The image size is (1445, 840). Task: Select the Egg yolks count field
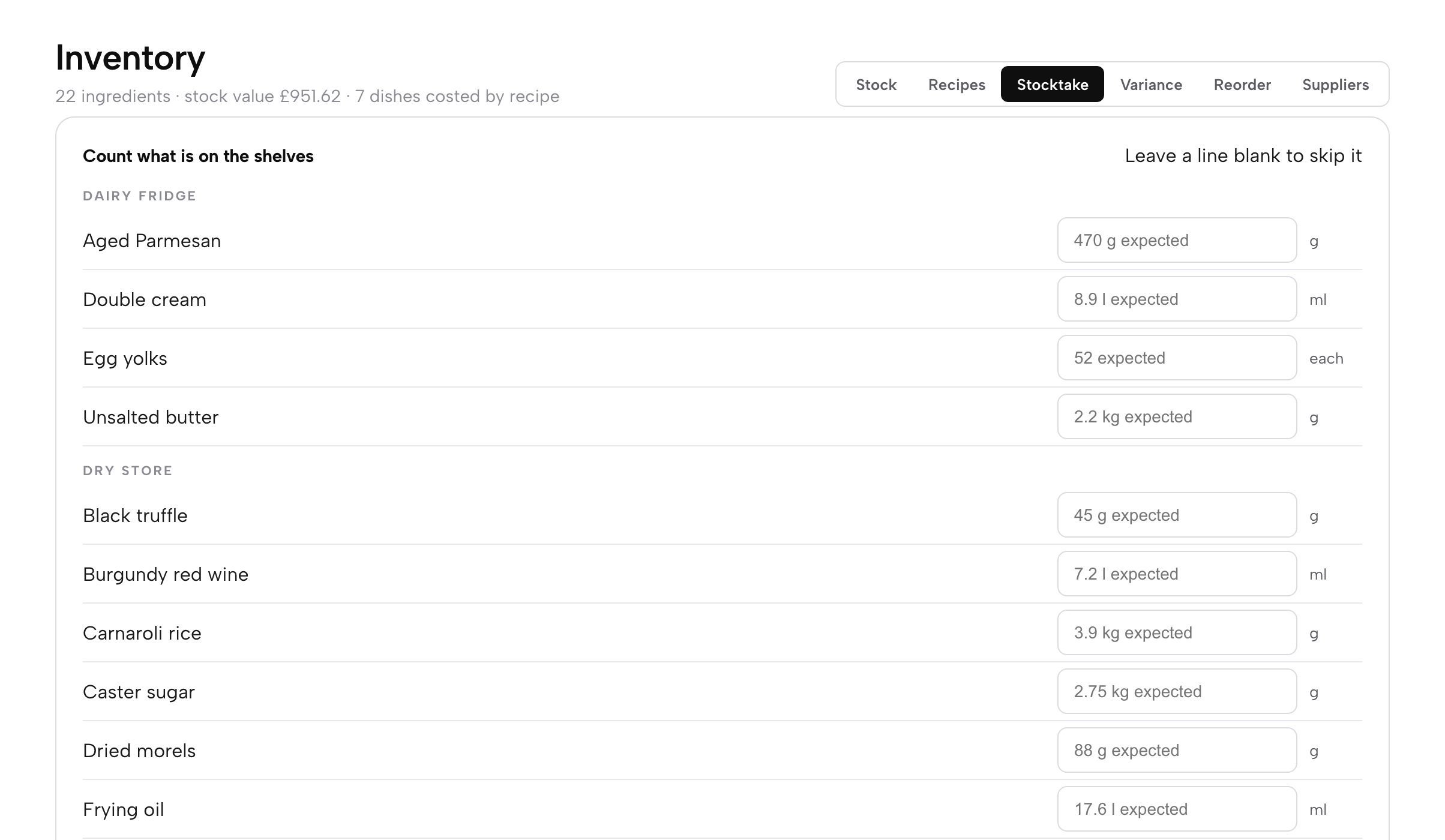pos(1177,358)
